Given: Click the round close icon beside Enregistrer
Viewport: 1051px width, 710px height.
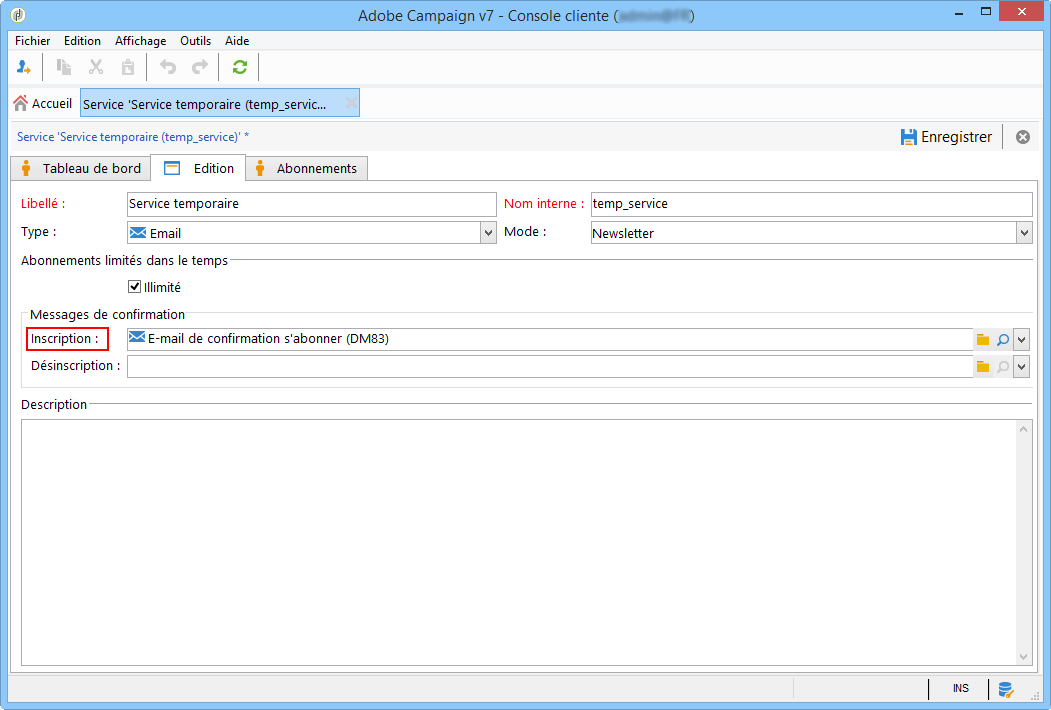Looking at the screenshot, I should (1023, 137).
